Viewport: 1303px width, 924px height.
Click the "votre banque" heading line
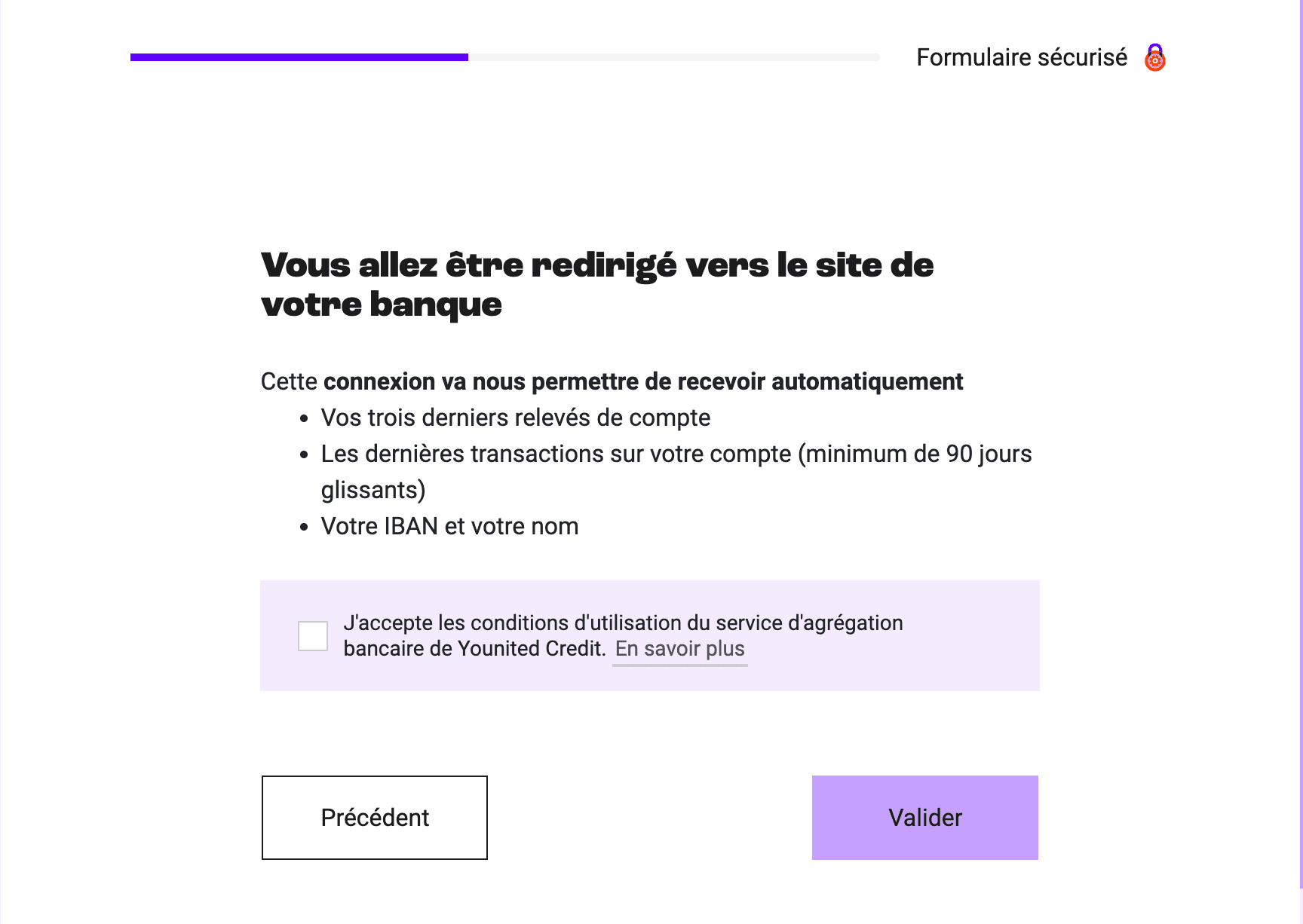point(381,305)
